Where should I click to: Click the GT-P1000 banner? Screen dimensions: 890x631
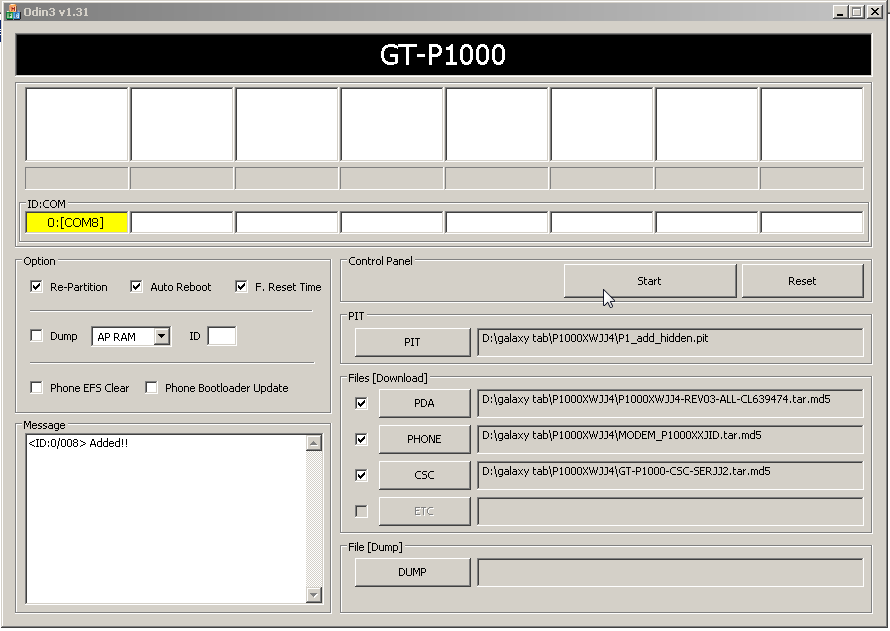click(x=443, y=55)
